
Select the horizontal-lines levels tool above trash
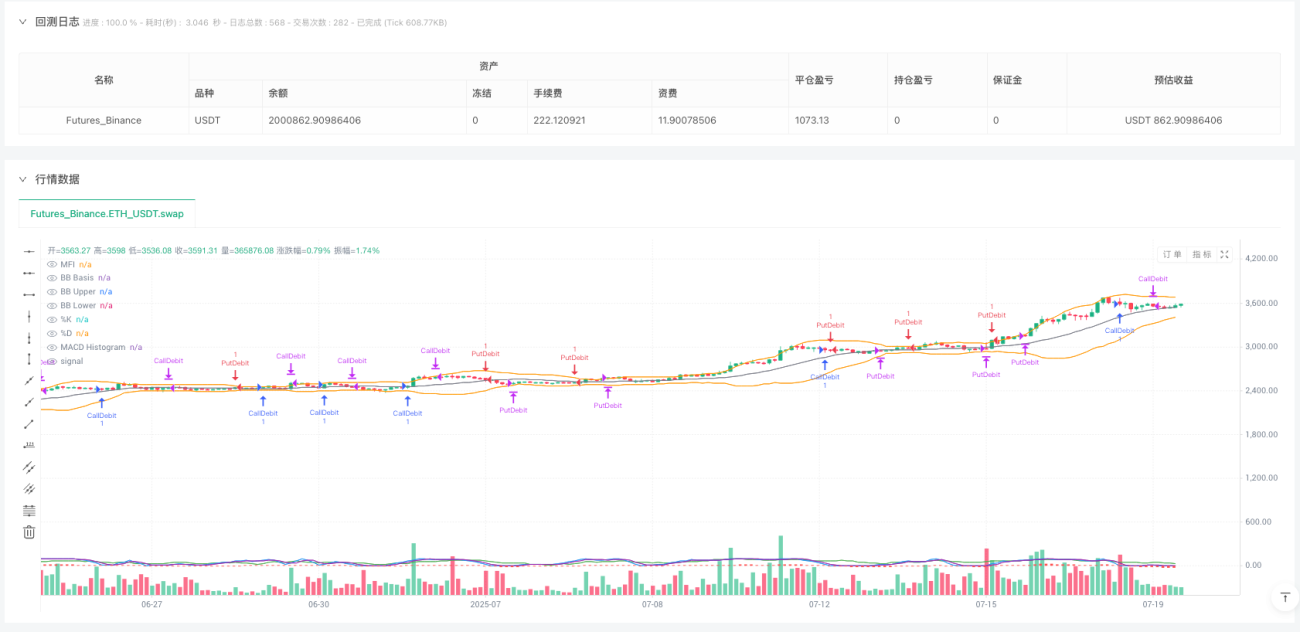tap(29, 510)
